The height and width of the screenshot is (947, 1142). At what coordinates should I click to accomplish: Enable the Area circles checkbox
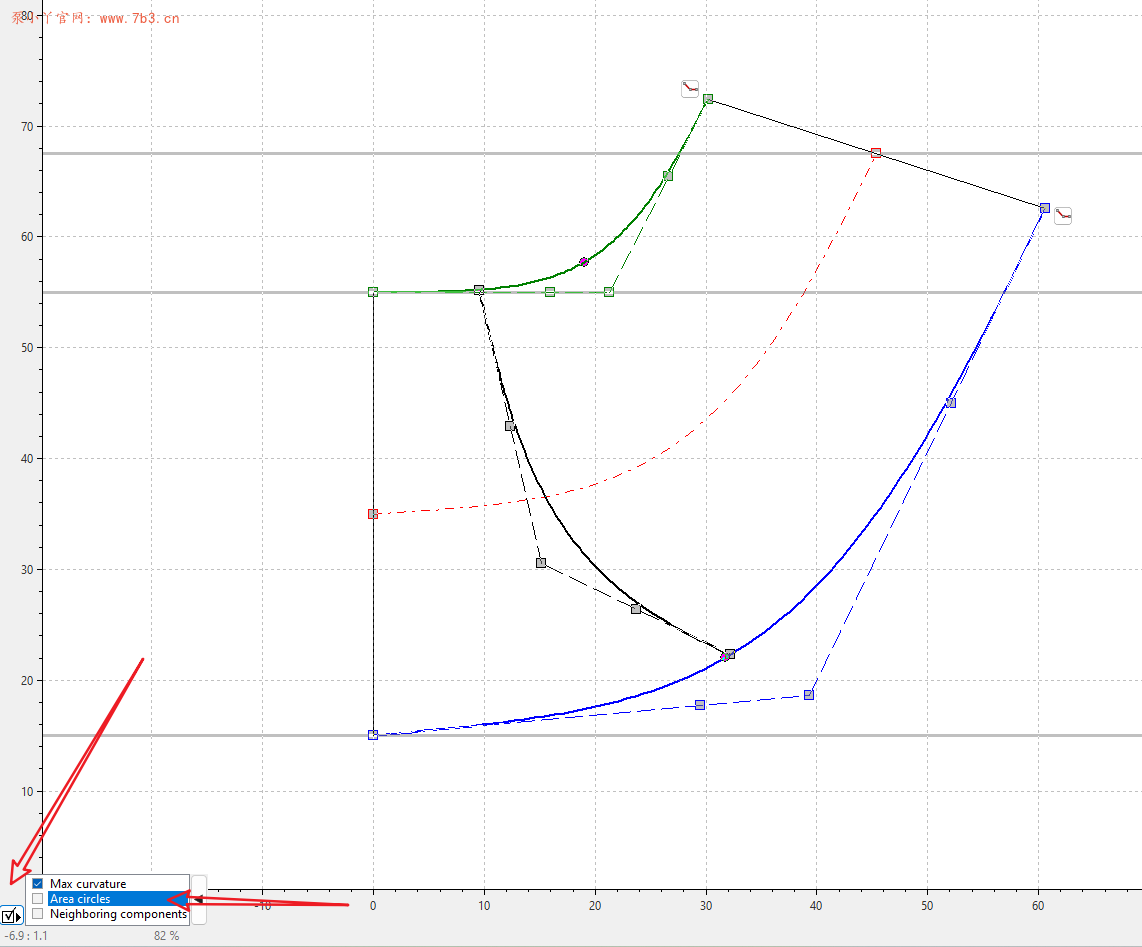37,898
